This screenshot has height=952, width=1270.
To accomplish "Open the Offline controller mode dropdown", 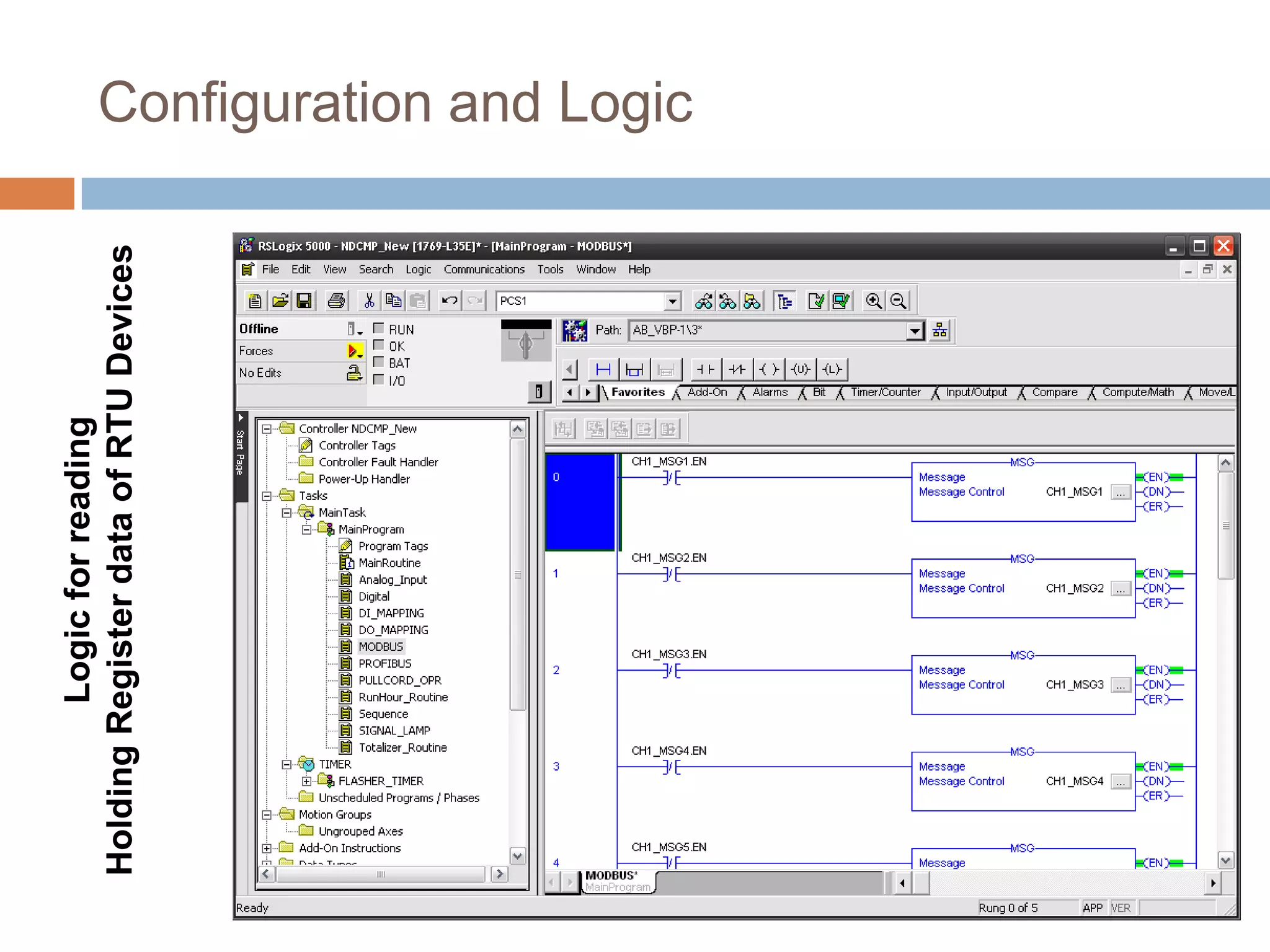I will click(354, 329).
